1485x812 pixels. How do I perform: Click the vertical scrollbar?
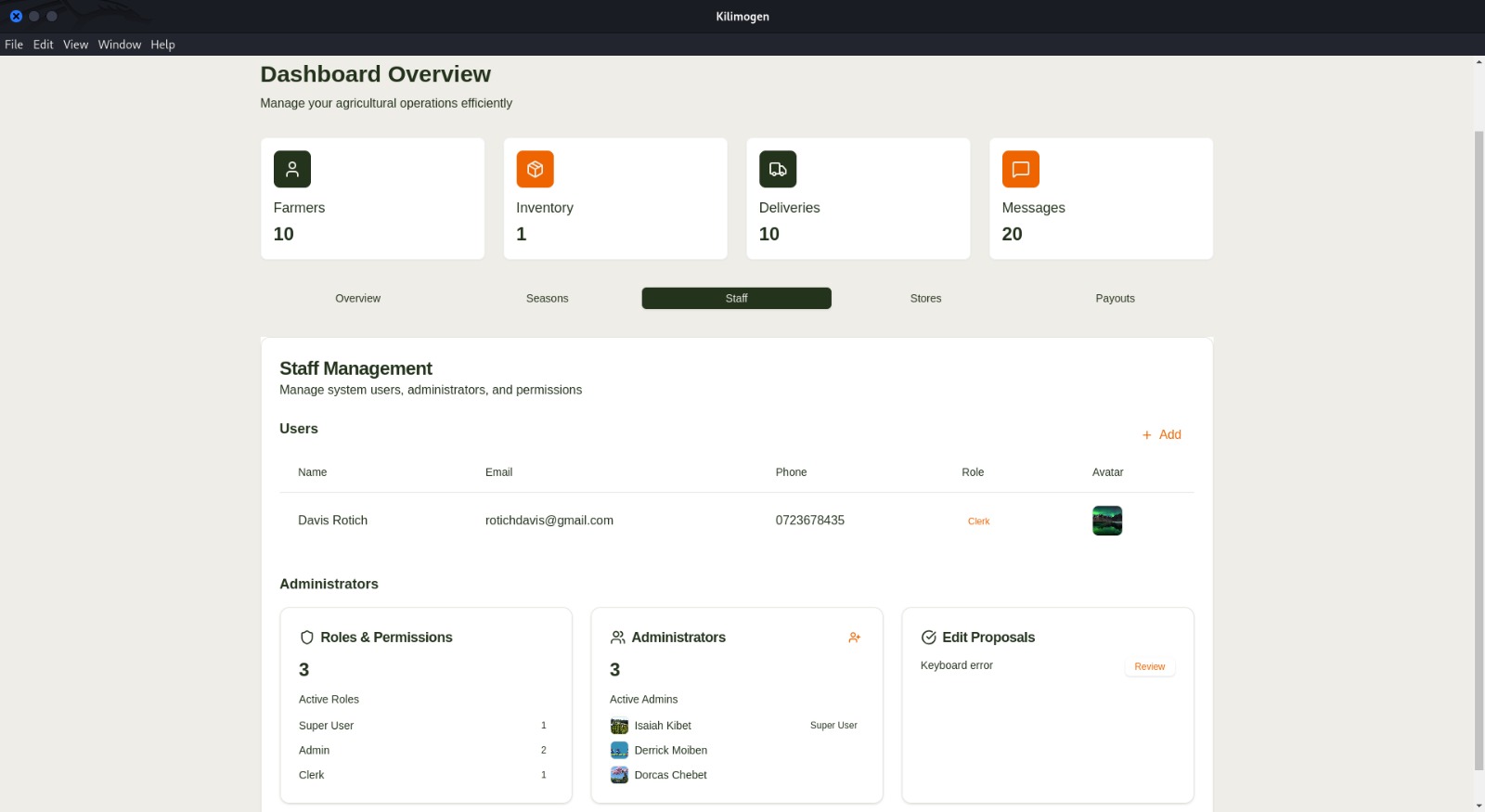[x=1479, y=450]
